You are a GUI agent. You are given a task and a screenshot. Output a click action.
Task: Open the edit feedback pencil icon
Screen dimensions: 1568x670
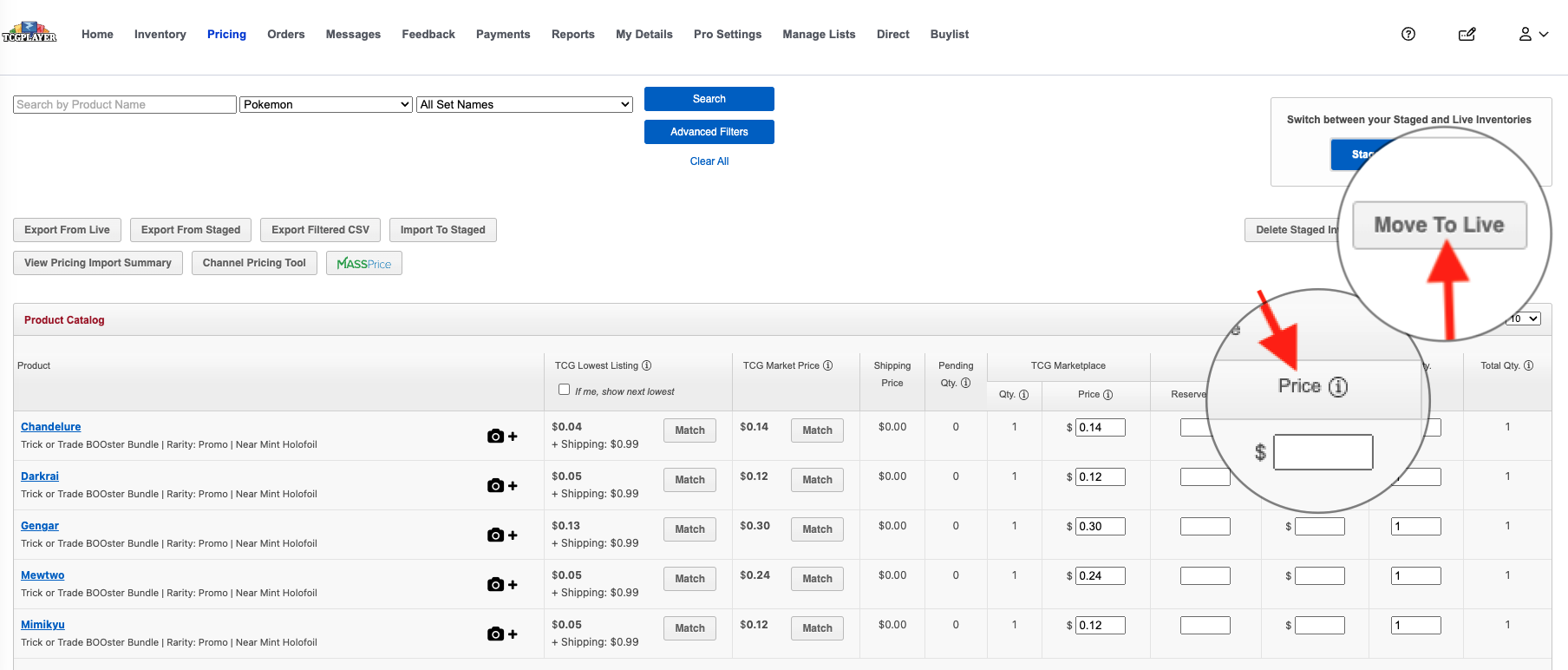pyautogui.click(x=1467, y=34)
